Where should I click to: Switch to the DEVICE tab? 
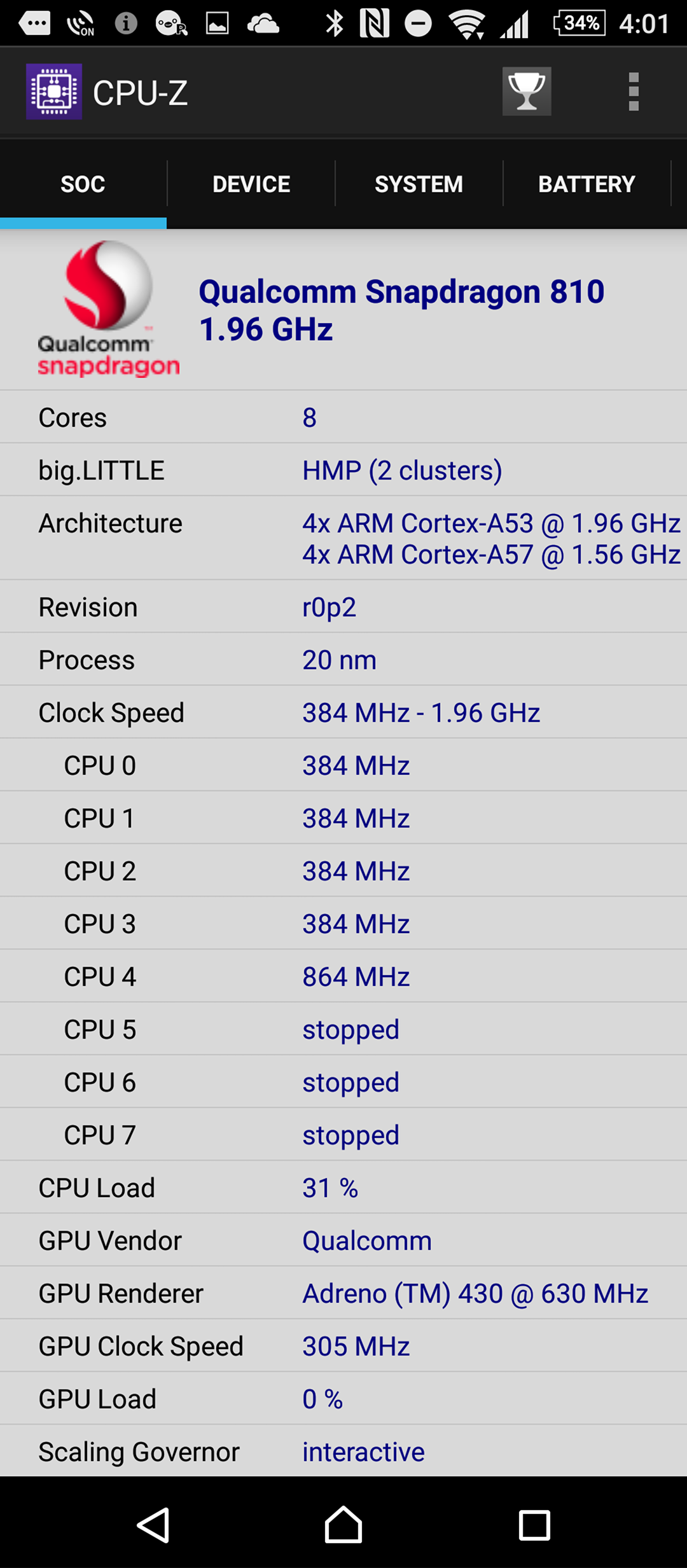(x=251, y=184)
